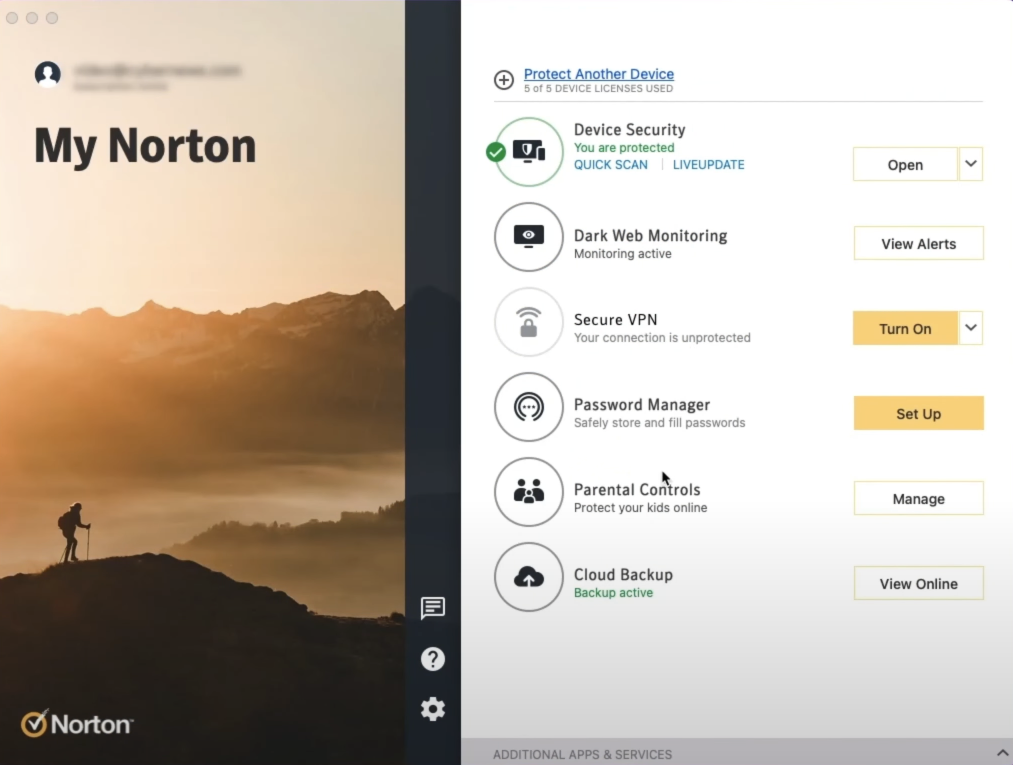
Task: Click the Secure VPN lock icon
Action: (529, 322)
